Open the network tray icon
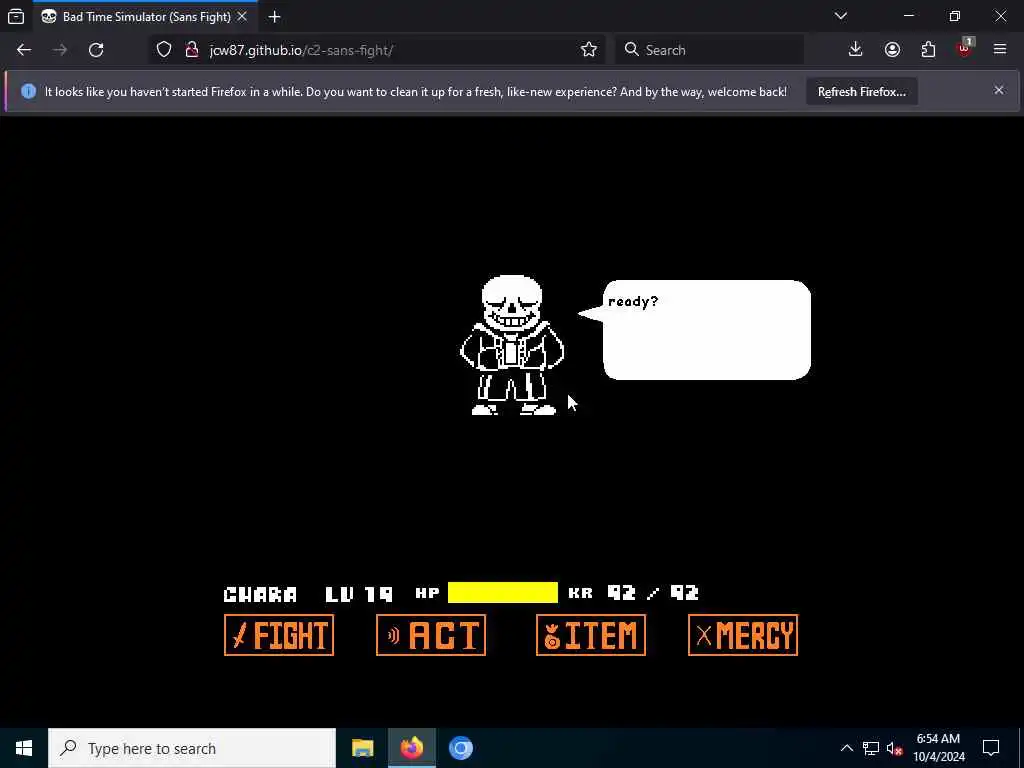Image resolution: width=1024 pixels, height=768 pixels. click(871, 748)
